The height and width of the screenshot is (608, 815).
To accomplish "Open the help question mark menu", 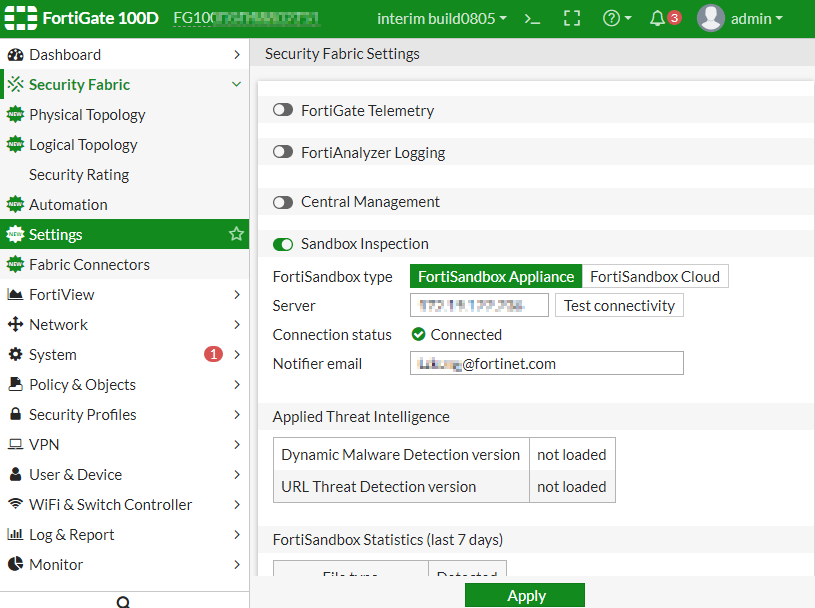I will pyautogui.click(x=617, y=19).
